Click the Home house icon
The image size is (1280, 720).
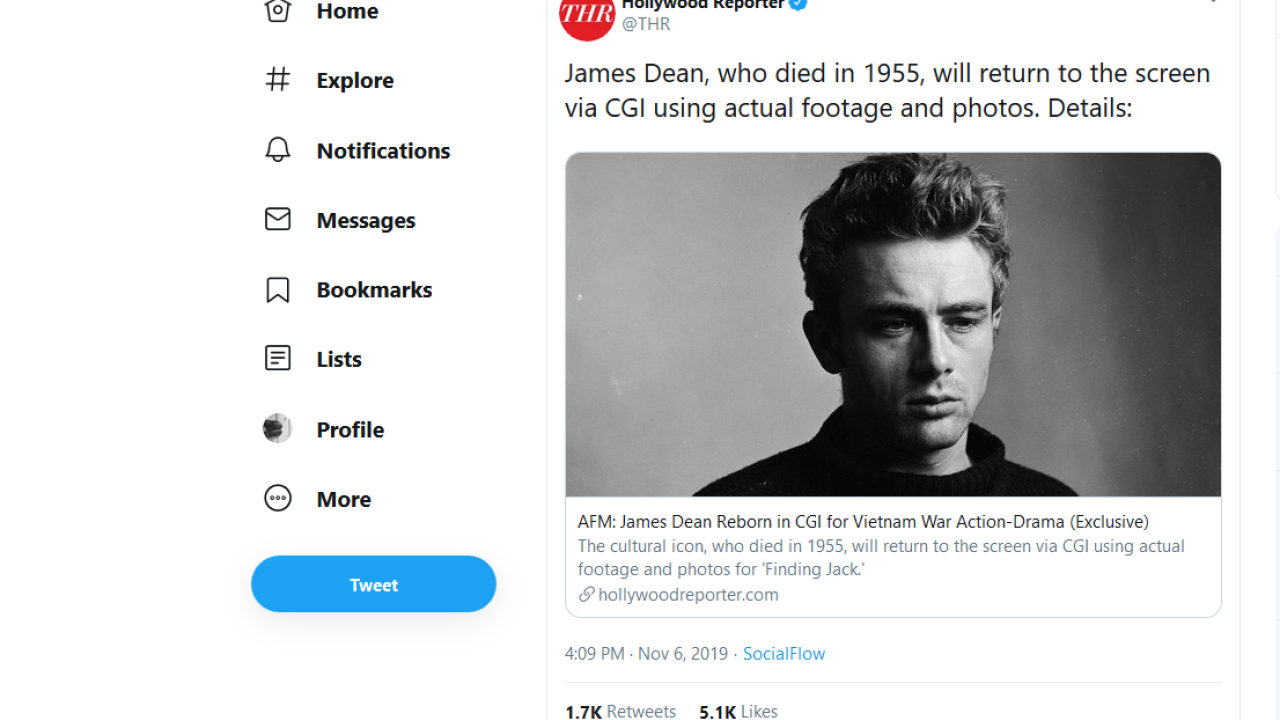(278, 10)
